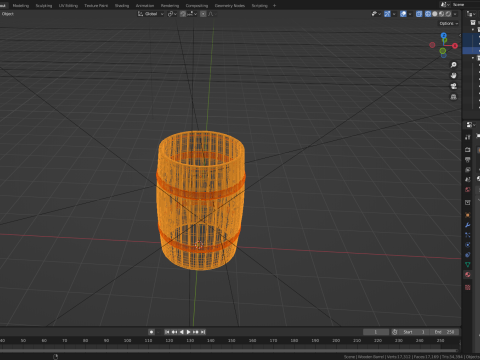The height and width of the screenshot is (360, 480).
Task: Select solid viewport shading
Action: coord(435,14)
